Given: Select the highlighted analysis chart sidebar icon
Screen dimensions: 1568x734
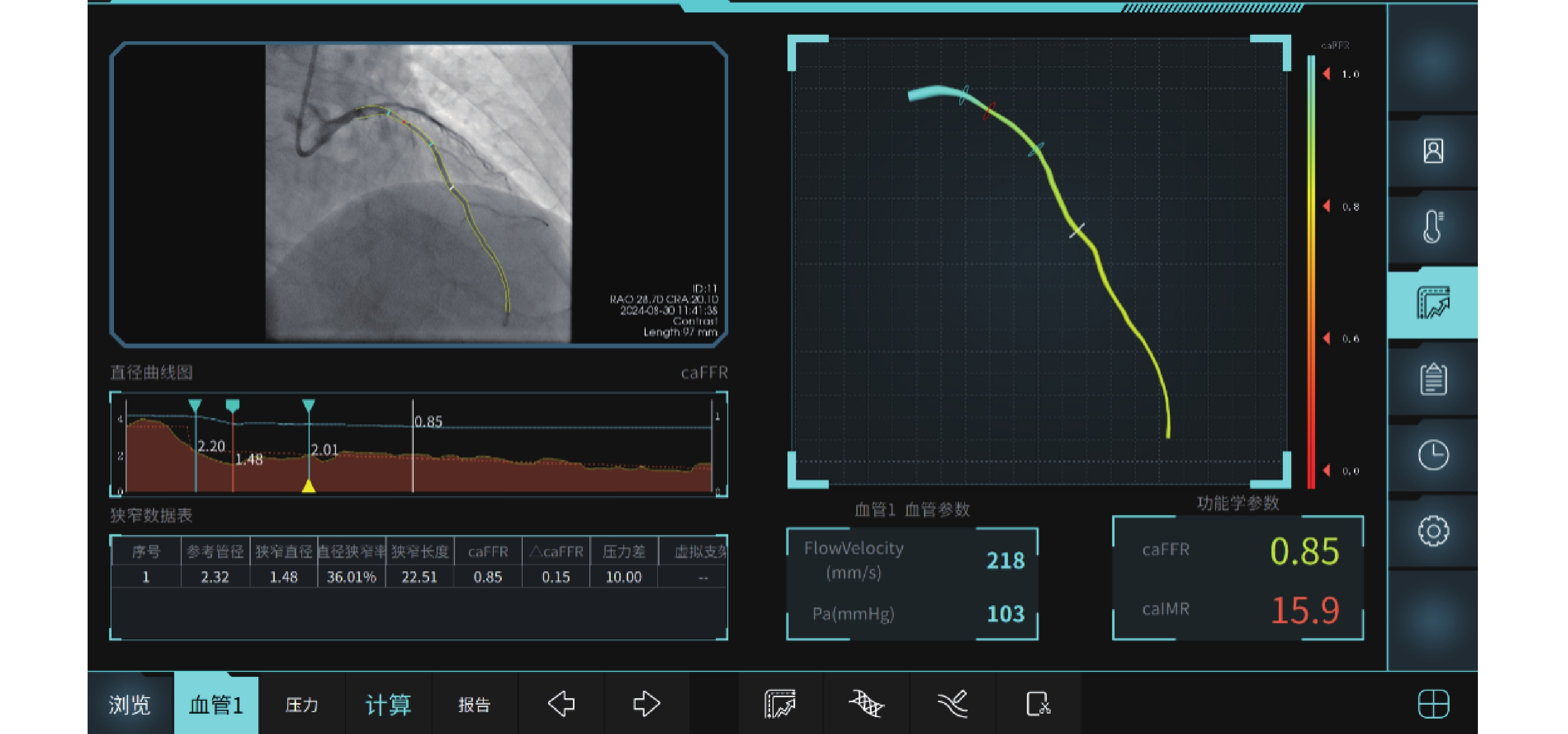Looking at the screenshot, I should (x=1433, y=303).
